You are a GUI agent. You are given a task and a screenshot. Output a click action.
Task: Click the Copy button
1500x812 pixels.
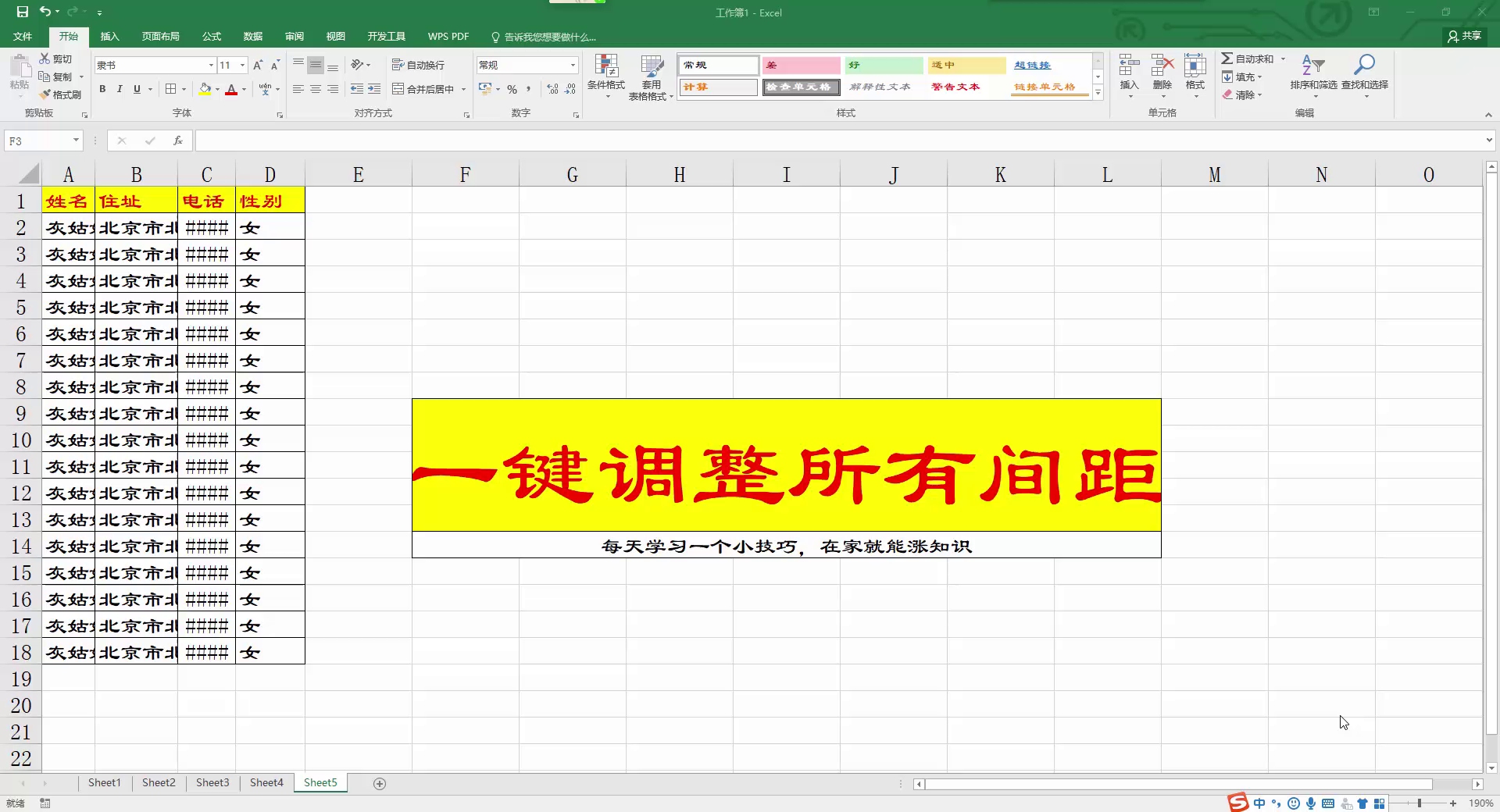[55, 77]
